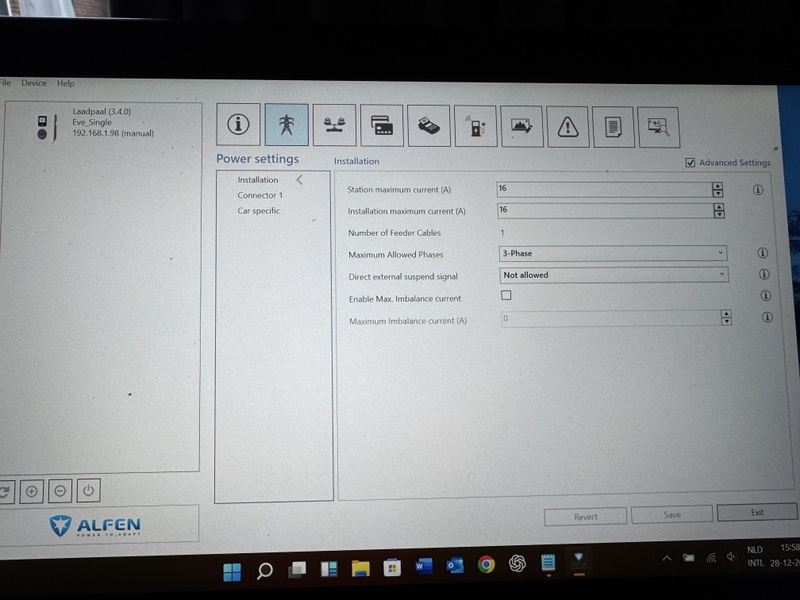This screenshot has height=600, width=800.
Task: Open the remote monitor diagnostics icon
Action: (x=659, y=124)
